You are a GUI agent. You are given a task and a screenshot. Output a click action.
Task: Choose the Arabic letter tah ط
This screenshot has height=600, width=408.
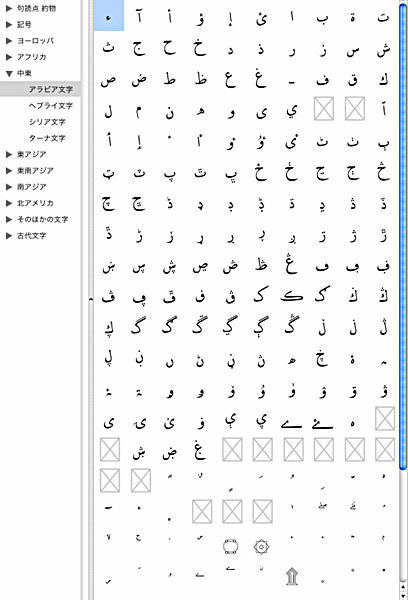point(170,78)
